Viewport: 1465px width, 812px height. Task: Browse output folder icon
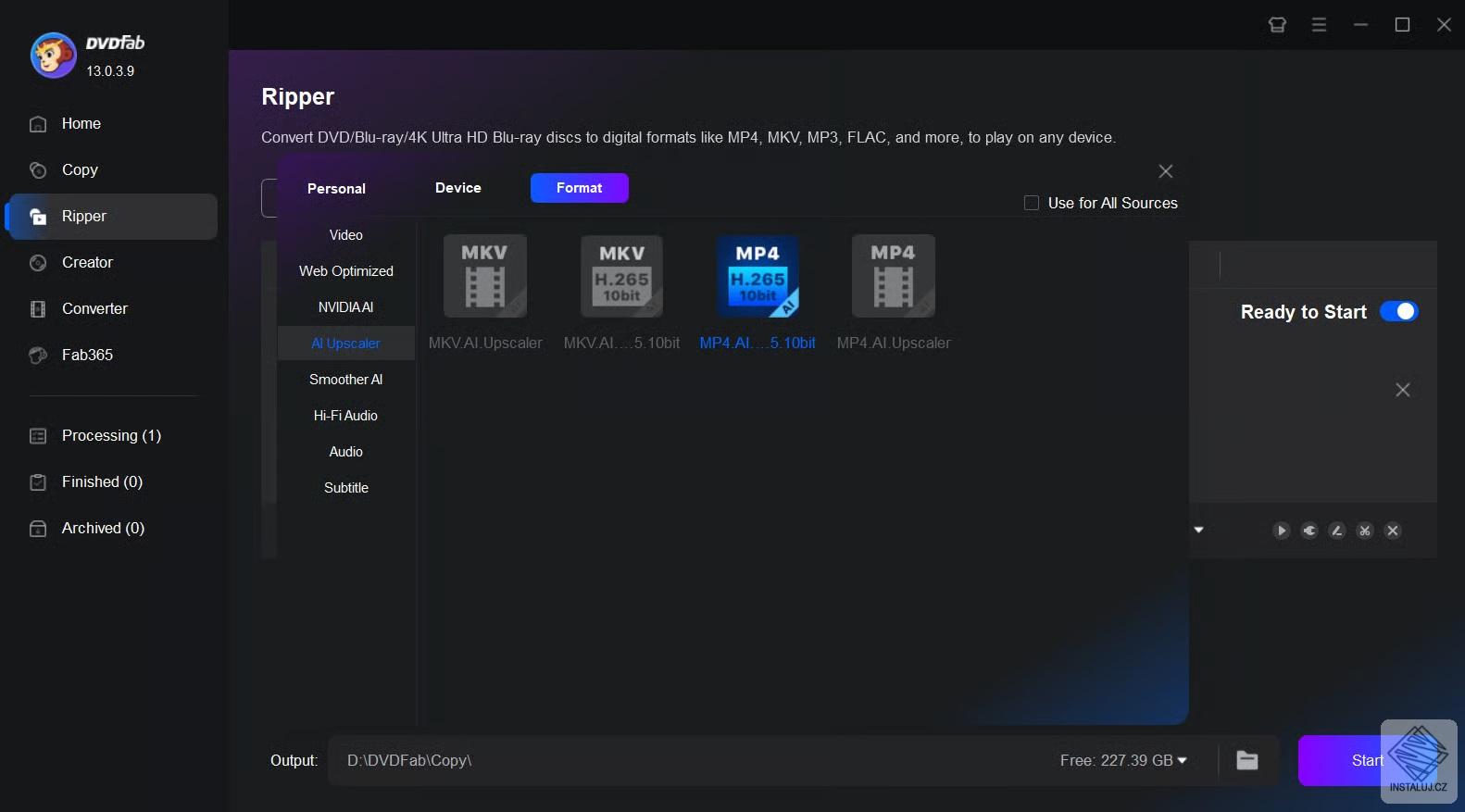1247,760
